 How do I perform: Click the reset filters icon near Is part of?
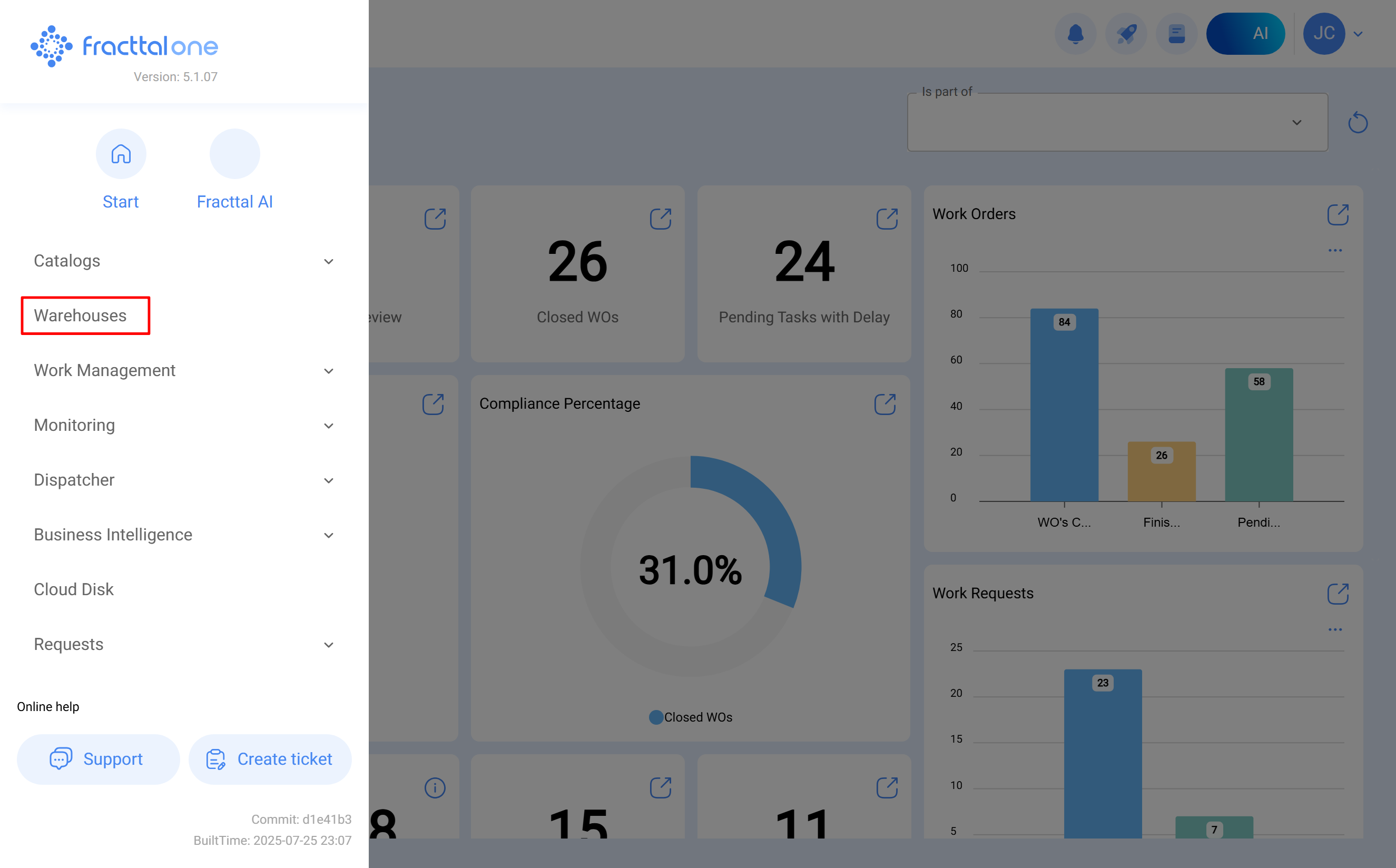[1358, 122]
